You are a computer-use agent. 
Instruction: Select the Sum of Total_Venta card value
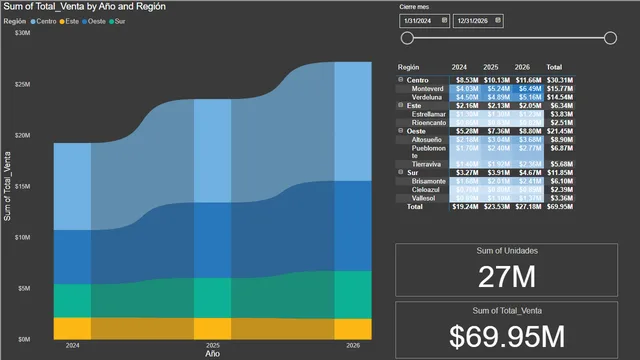pyautogui.click(x=507, y=336)
